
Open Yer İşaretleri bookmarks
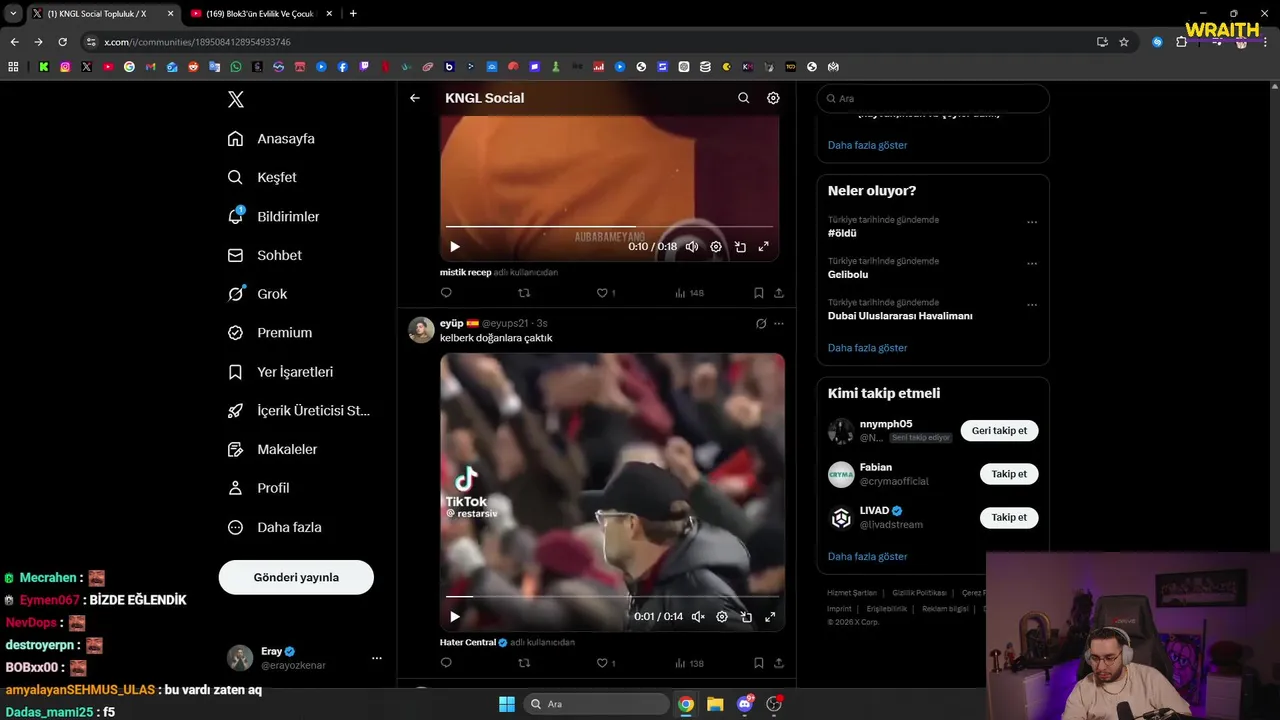[280, 372]
